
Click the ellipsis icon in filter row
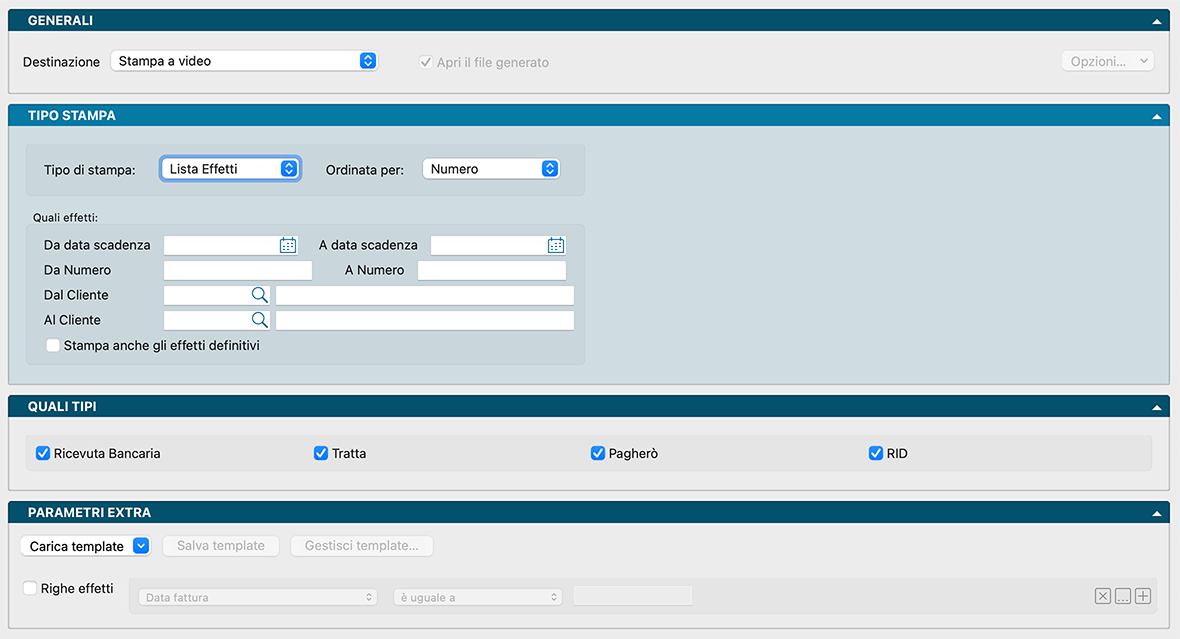tap(1123, 596)
